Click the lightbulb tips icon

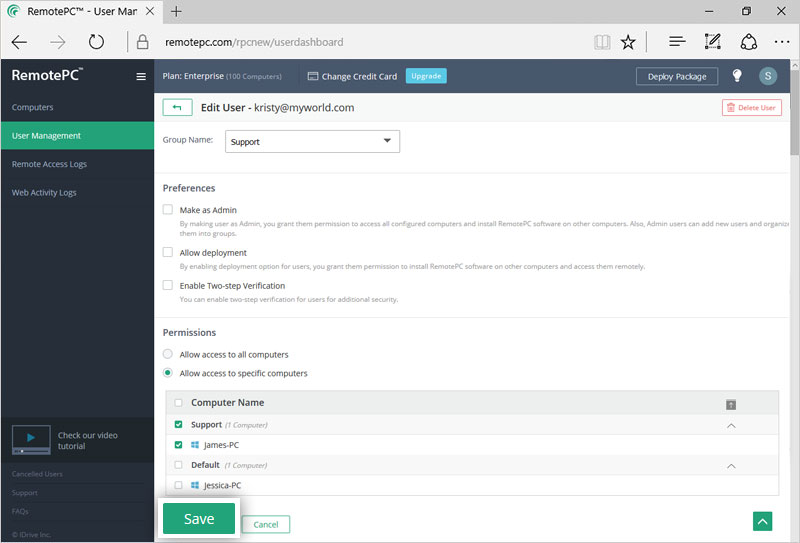(x=737, y=76)
